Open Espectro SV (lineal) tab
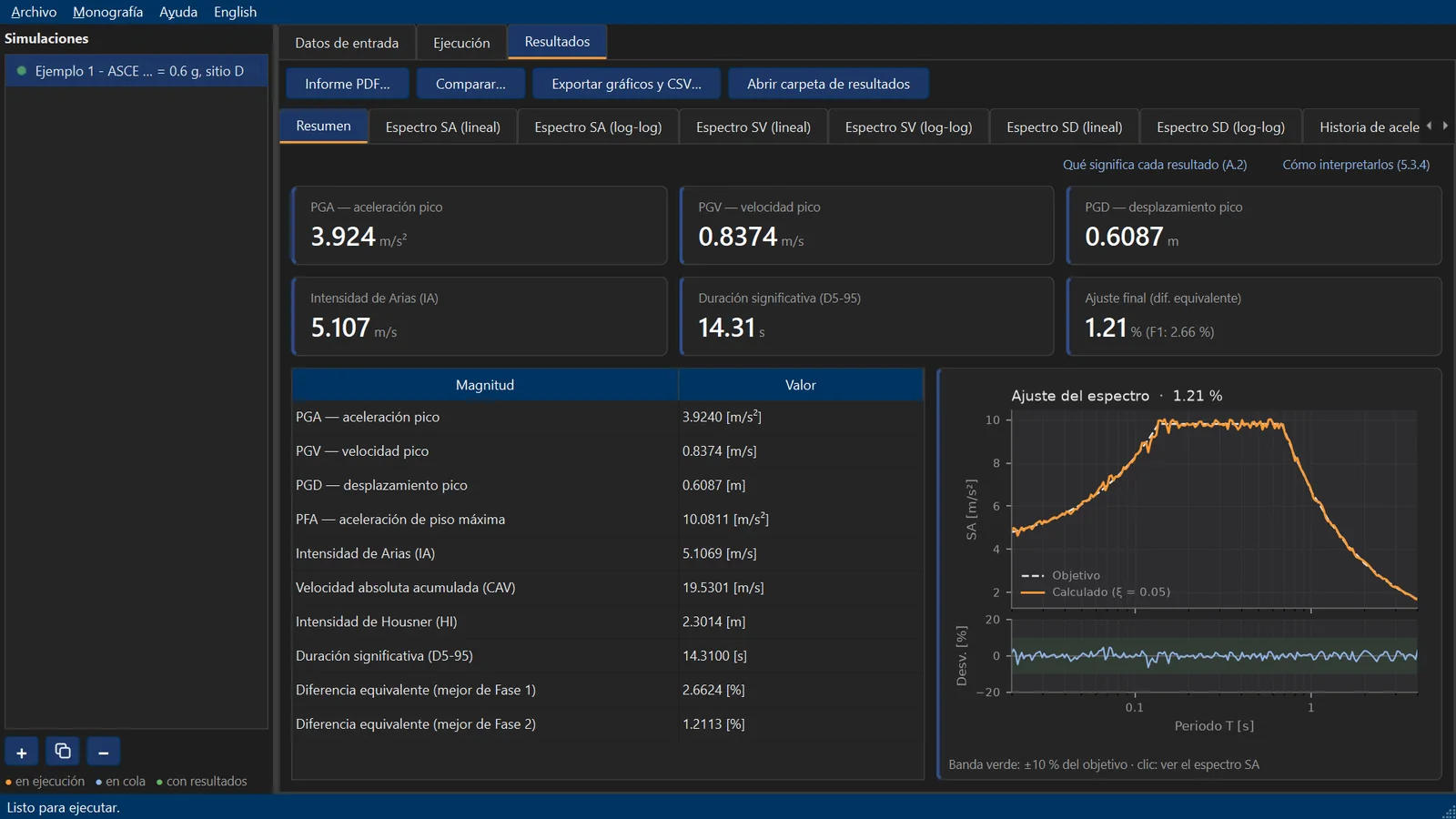The height and width of the screenshot is (819, 1456). [x=753, y=127]
